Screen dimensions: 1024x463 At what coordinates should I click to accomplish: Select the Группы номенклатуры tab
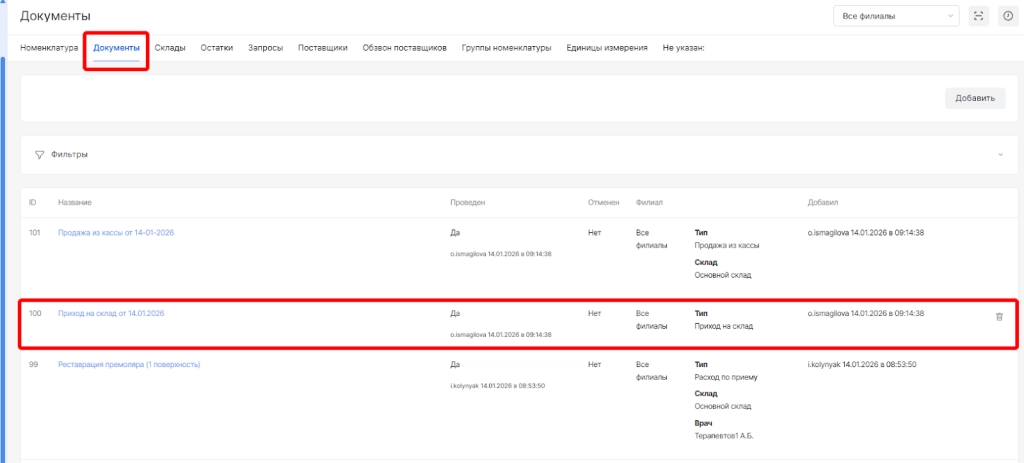(506, 48)
